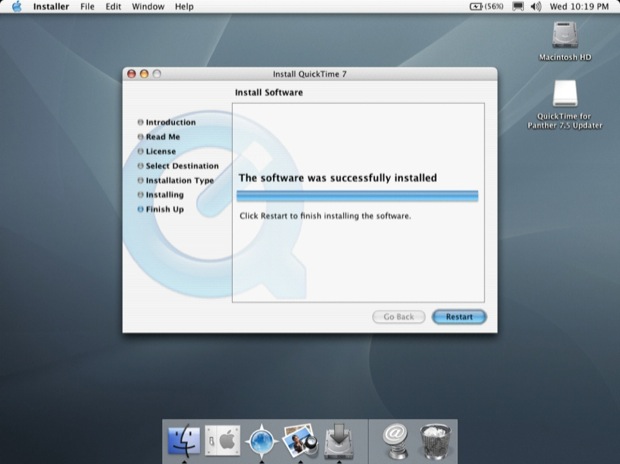Click the @ spring icon in the Dock
Viewport: 620px width, 464px height.
395,440
